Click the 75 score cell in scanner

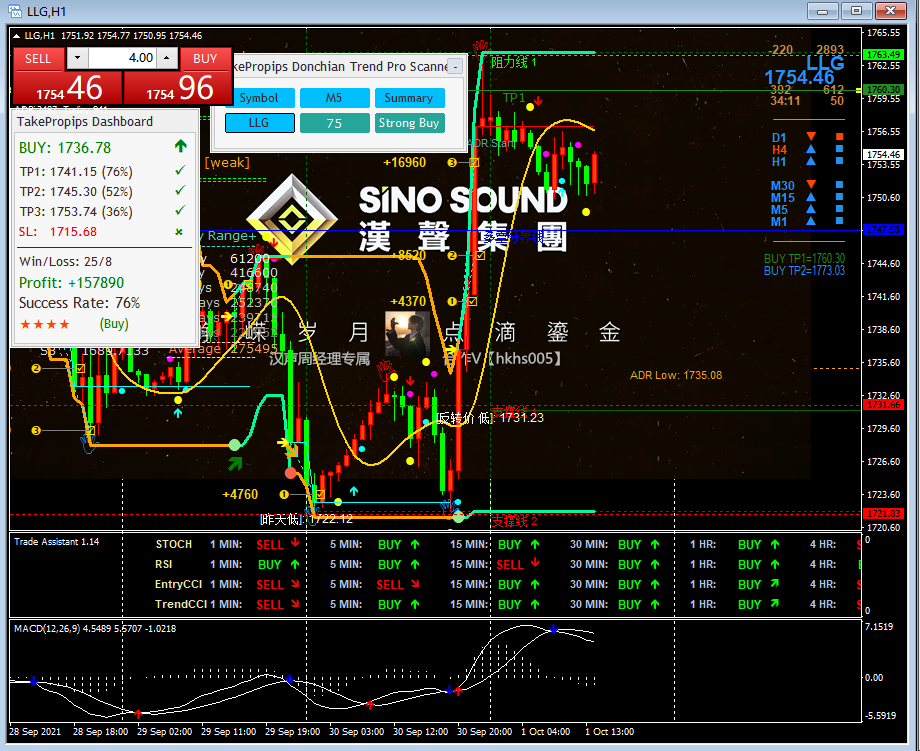(334, 123)
